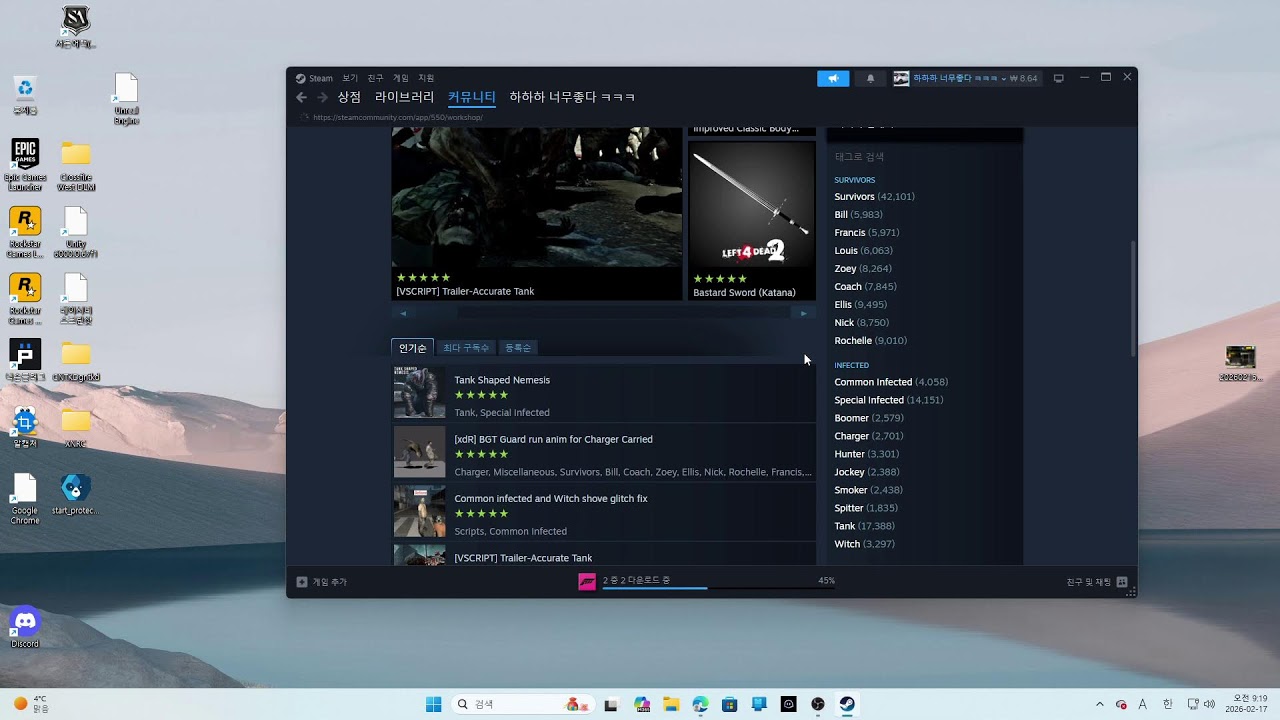The image size is (1280, 720).
Task: Click the Steam icon in the taskbar
Action: [847, 704]
